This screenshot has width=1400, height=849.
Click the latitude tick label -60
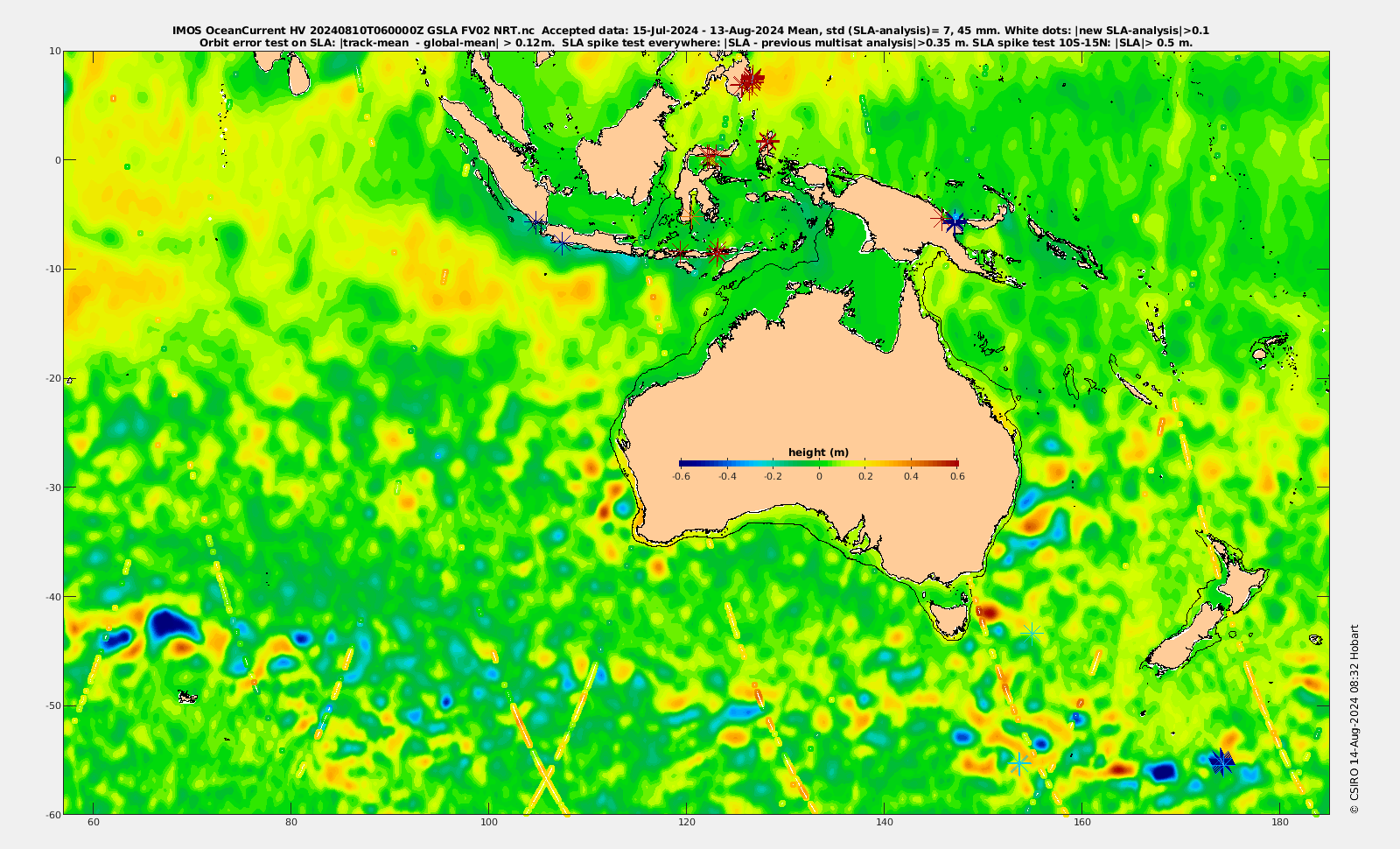click(52, 815)
